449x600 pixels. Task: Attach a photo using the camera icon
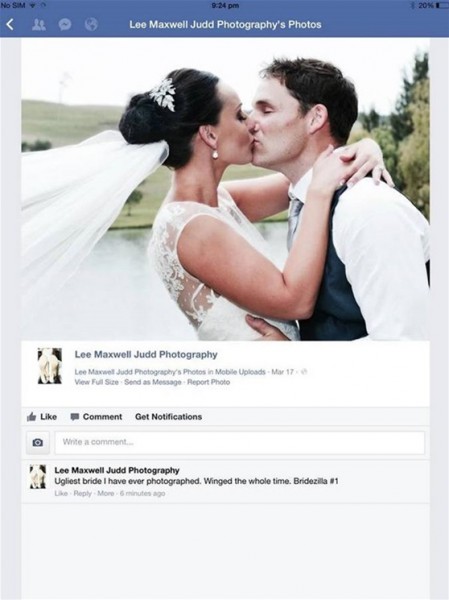[38, 443]
